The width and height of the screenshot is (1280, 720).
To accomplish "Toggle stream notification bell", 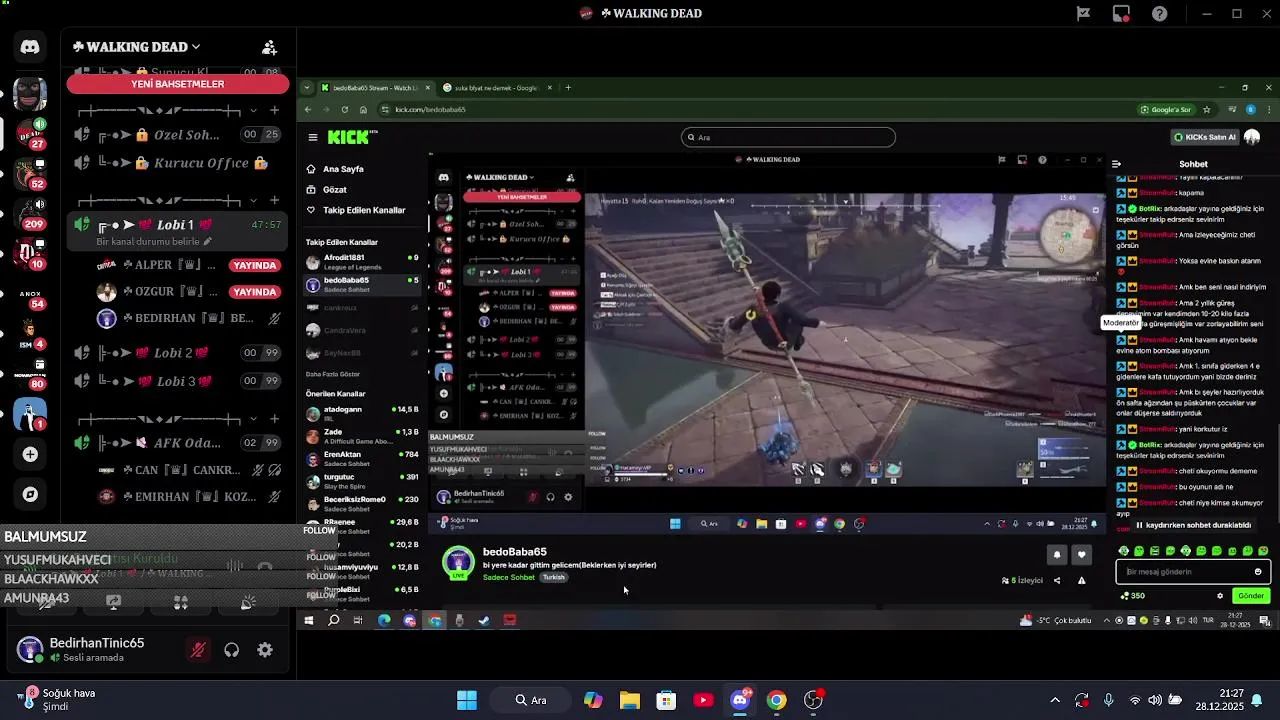I will click(x=1057, y=554).
